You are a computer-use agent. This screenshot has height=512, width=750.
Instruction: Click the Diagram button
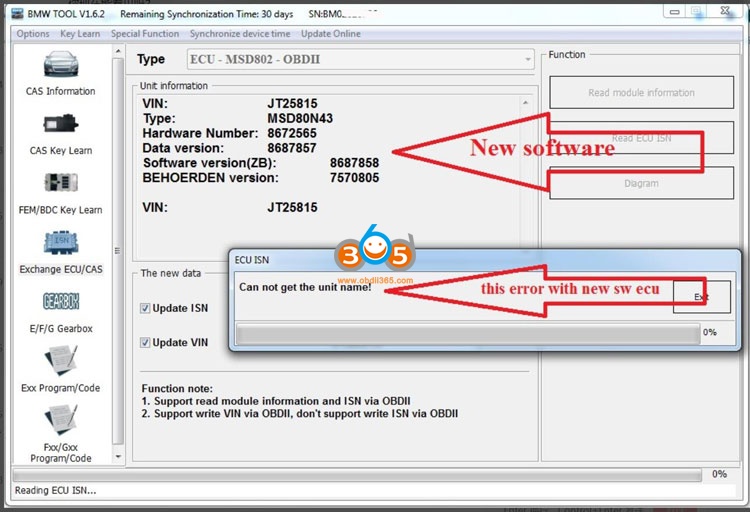(641, 183)
